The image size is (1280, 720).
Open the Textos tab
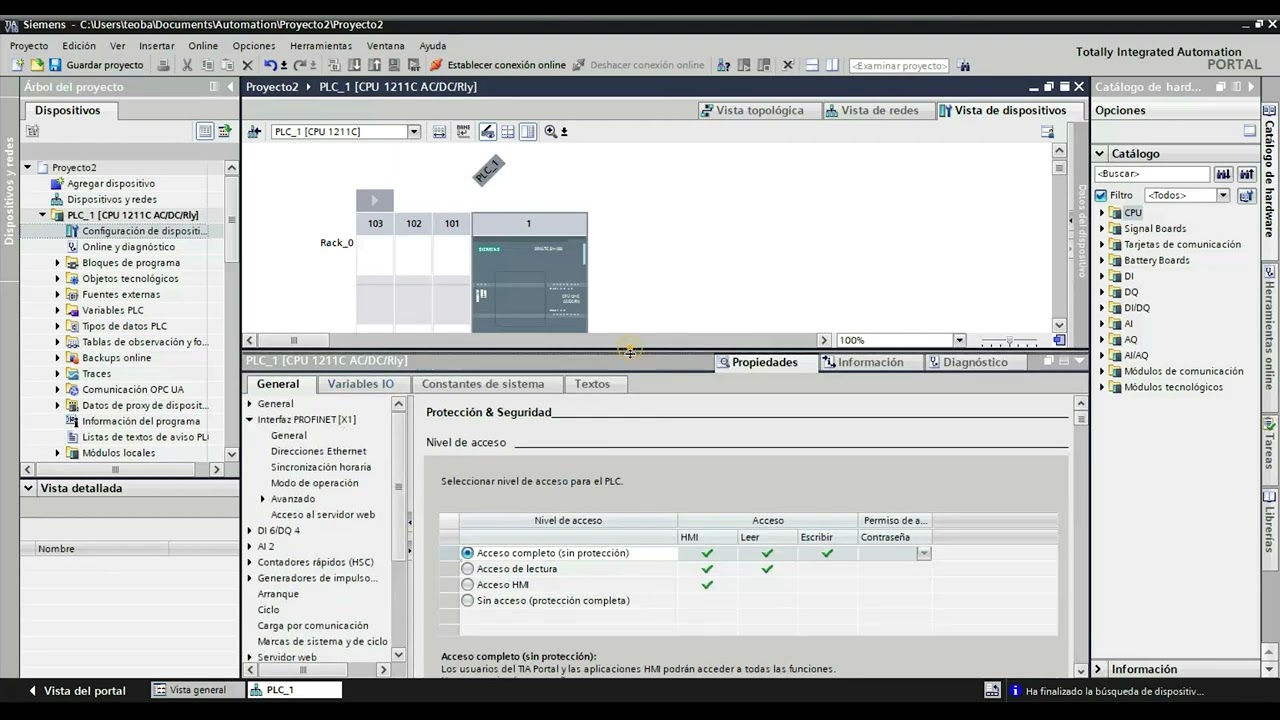[592, 384]
